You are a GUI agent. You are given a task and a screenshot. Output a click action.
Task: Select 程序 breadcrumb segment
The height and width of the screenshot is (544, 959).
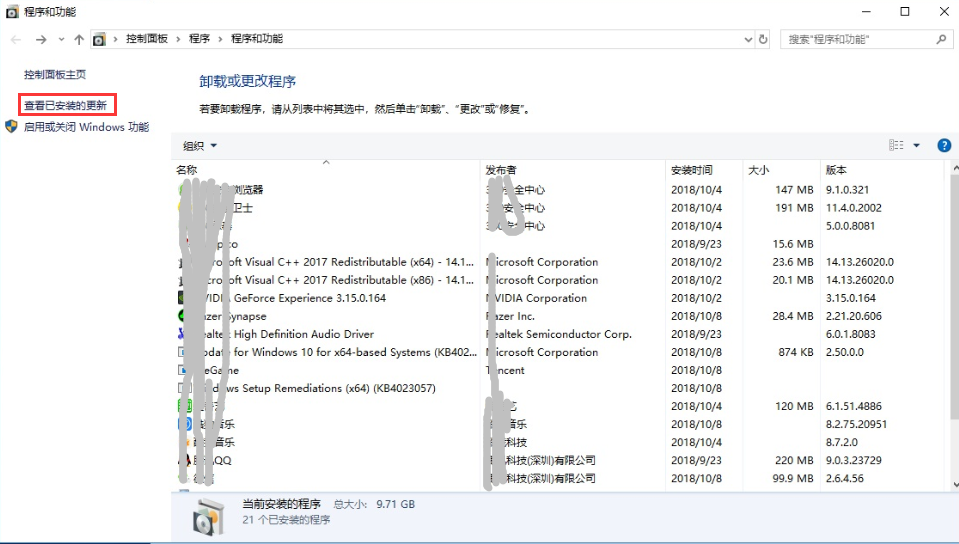click(x=199, y=39)
